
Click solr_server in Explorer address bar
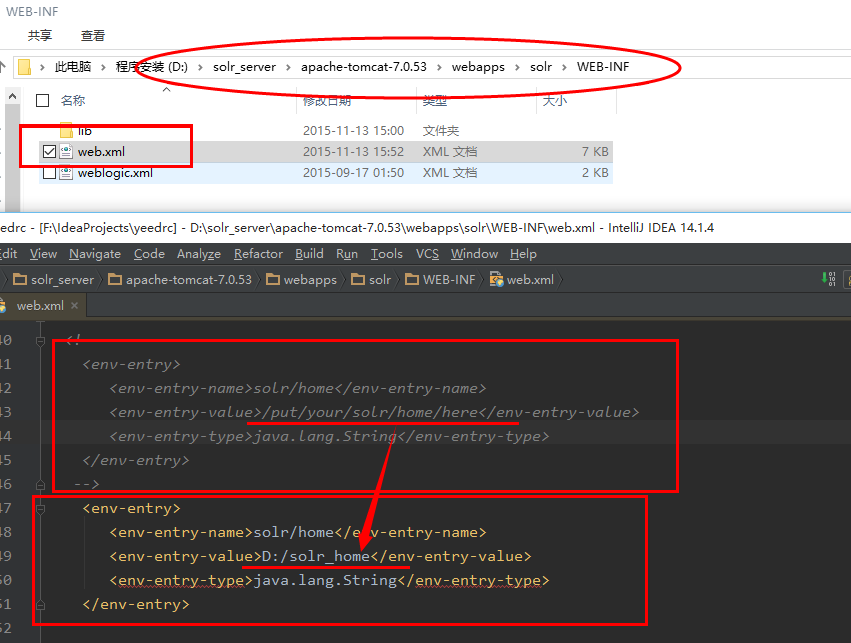[244, 67]
